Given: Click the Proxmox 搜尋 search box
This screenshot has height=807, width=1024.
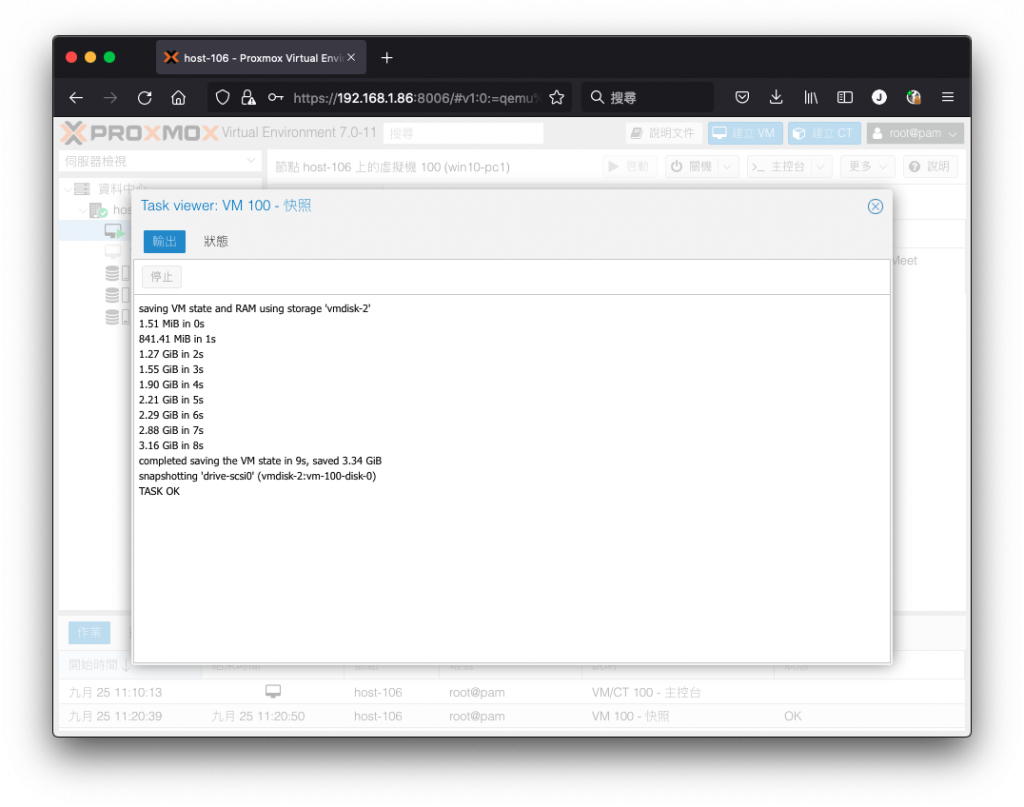Looking at the screenshot, I should click(463, 134).
